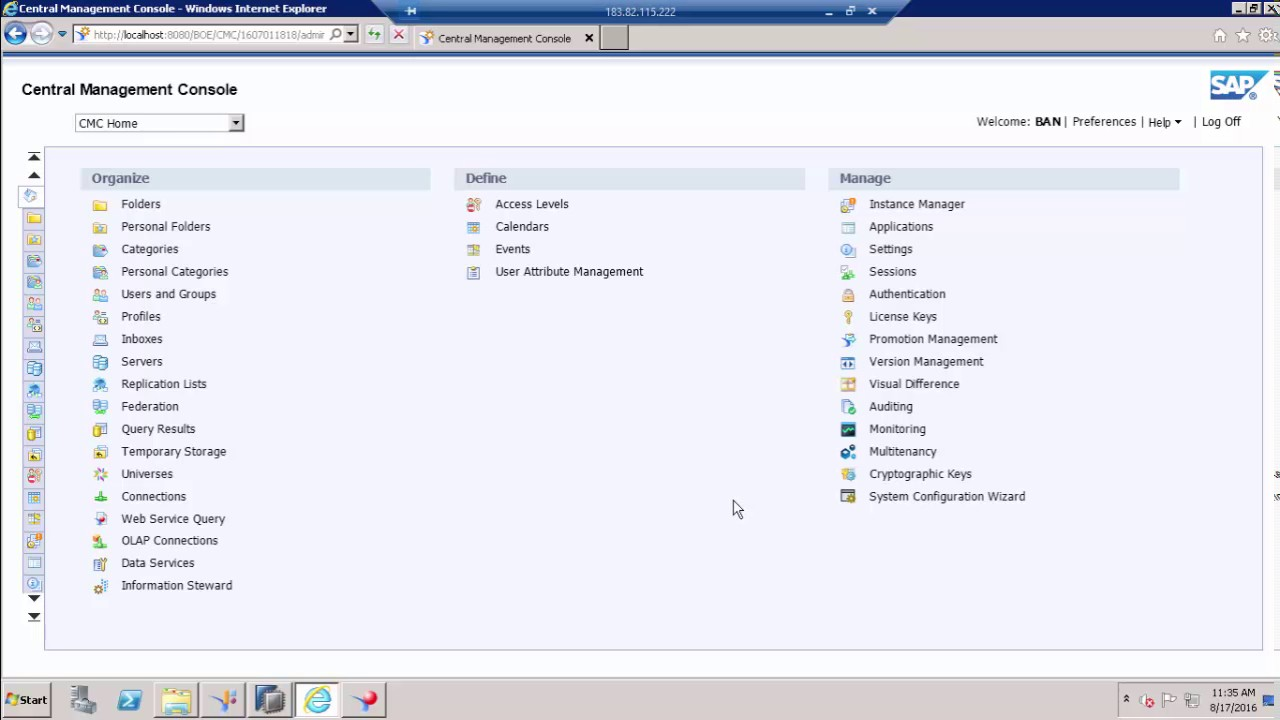
Task: Open the CMC Home navigation dropdown
Action: click(x=236, y=123)
